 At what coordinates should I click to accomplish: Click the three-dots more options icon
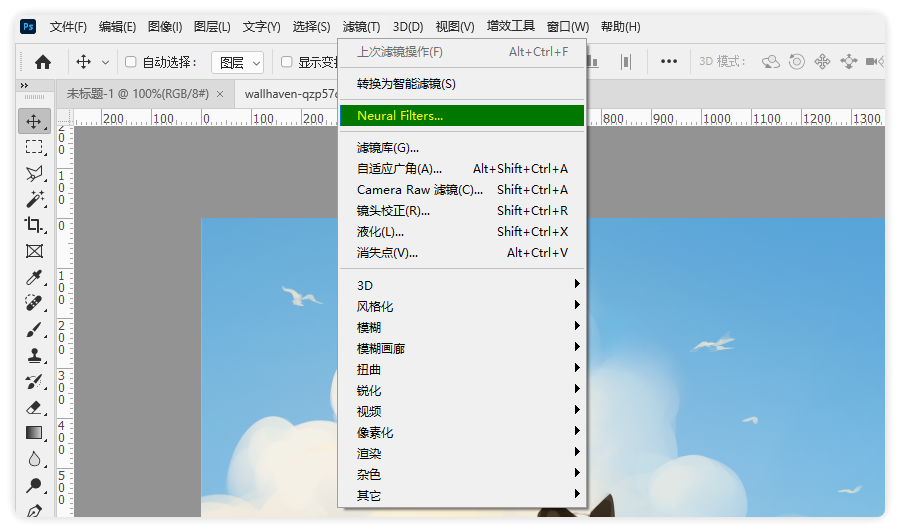(669, 61)
